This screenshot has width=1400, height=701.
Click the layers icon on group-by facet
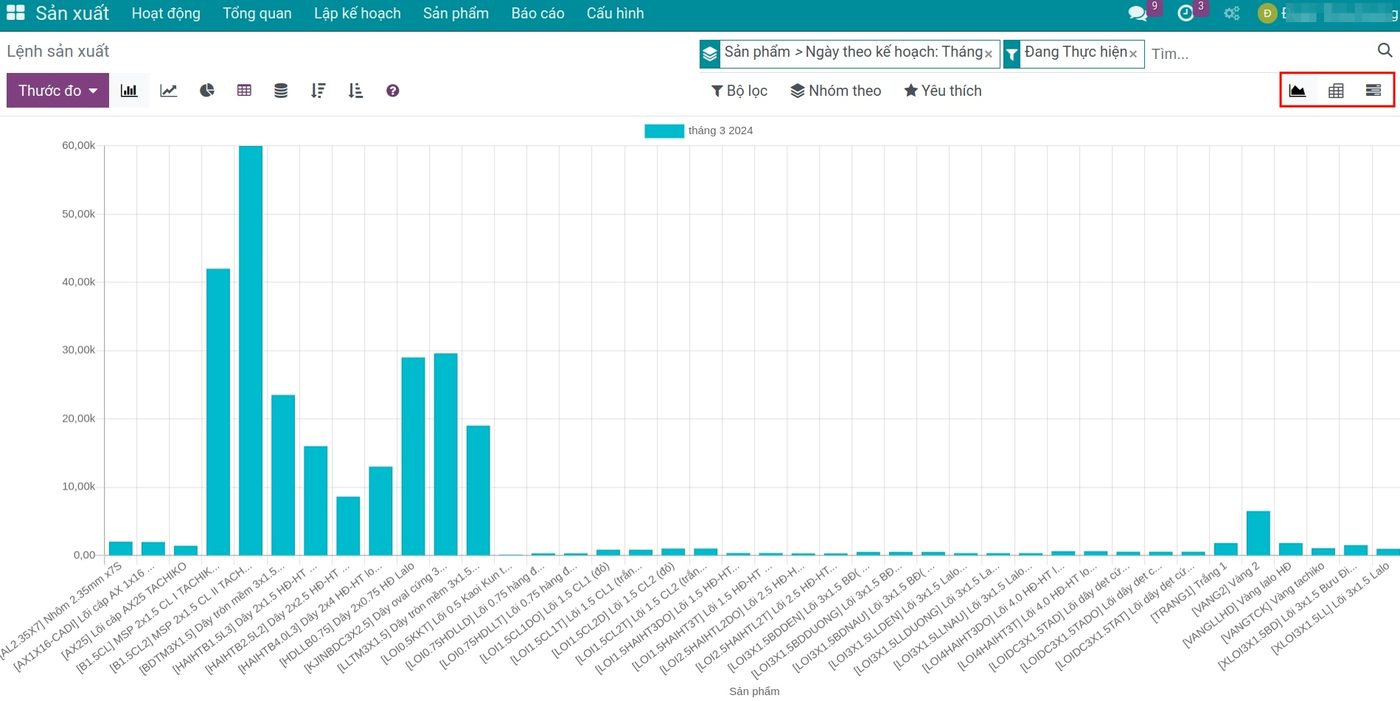(x=710, y=54)
